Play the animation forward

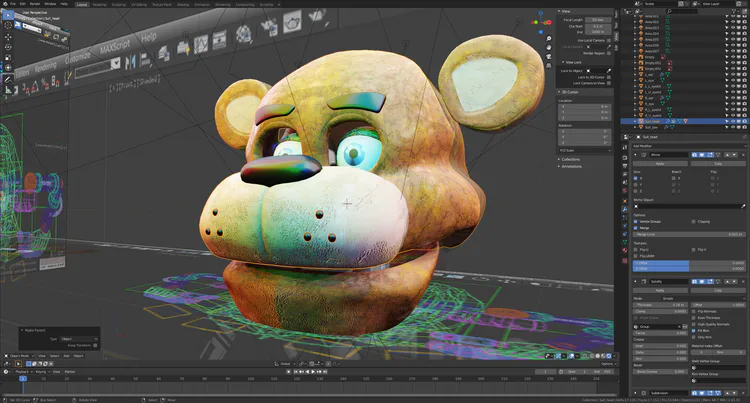(313, 371)
